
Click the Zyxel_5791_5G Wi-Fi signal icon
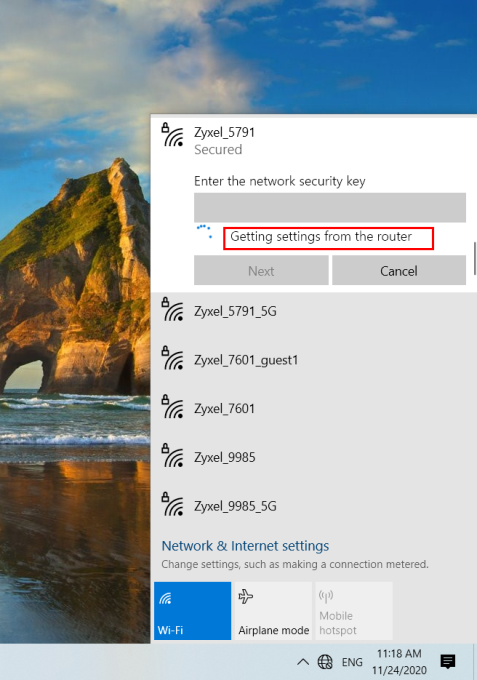173,310
